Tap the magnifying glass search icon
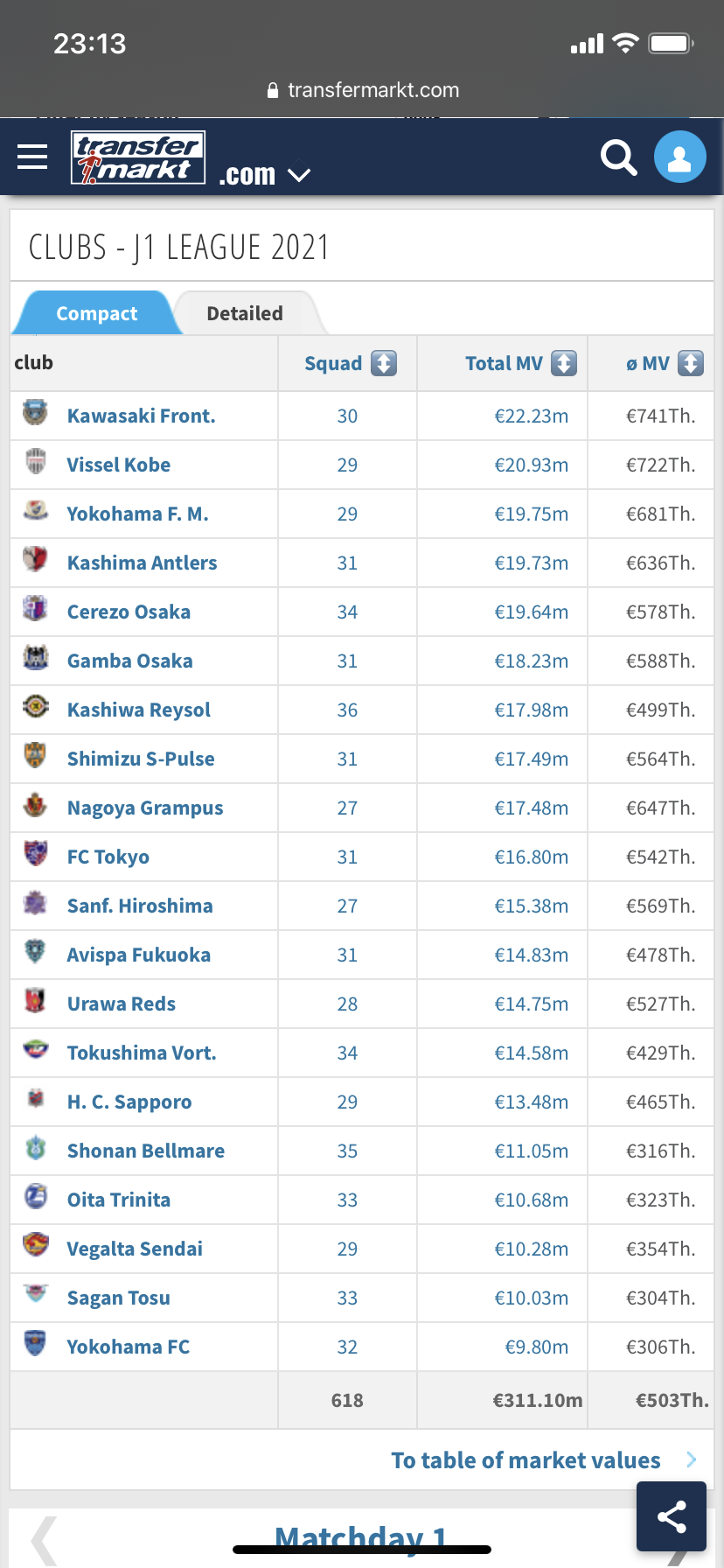Screen dimensions: 724x1568 (x=618, y=157)
